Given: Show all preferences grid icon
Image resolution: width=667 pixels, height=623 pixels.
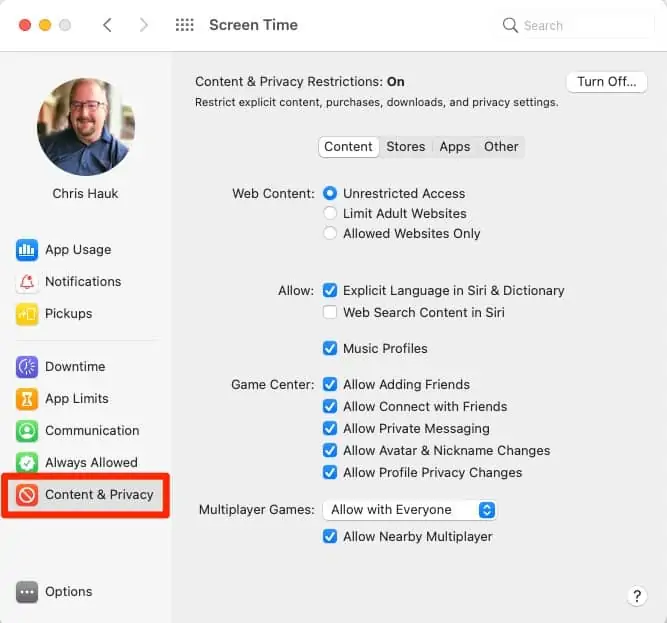Looking at the screenshot, I should [x=185, y=25].
